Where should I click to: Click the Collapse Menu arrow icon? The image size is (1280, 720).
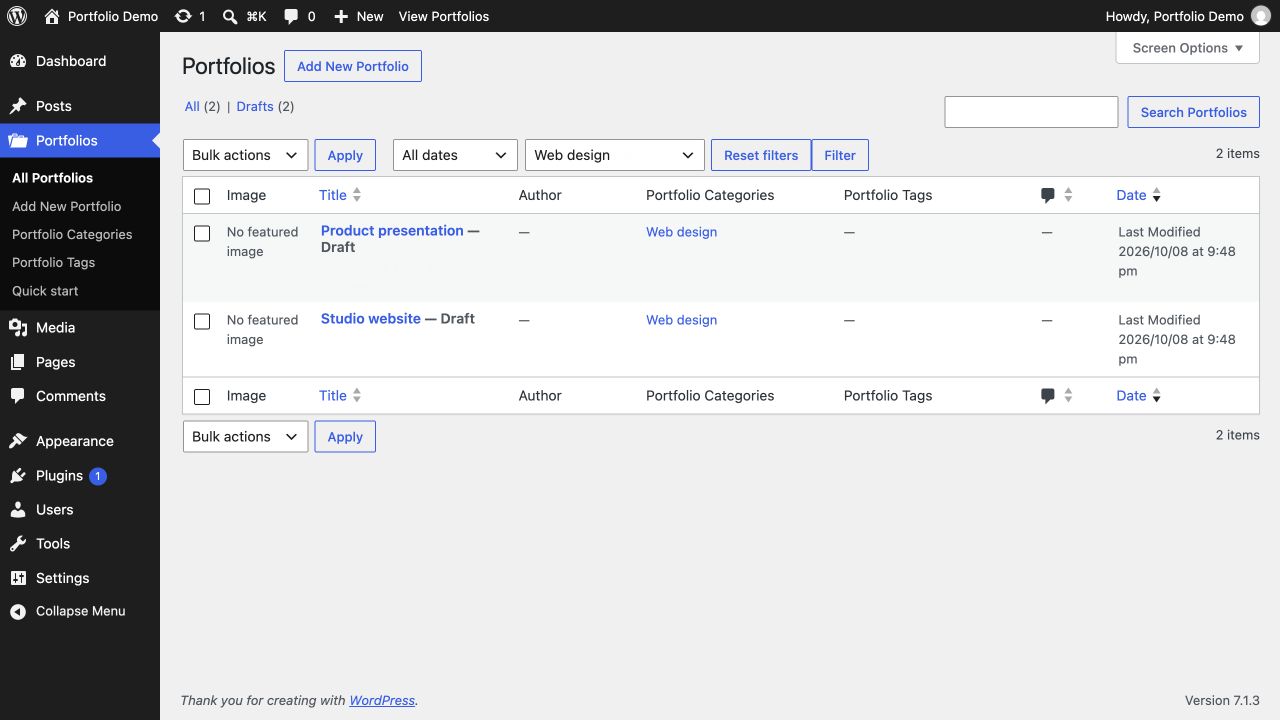click(x=18, y=611)
